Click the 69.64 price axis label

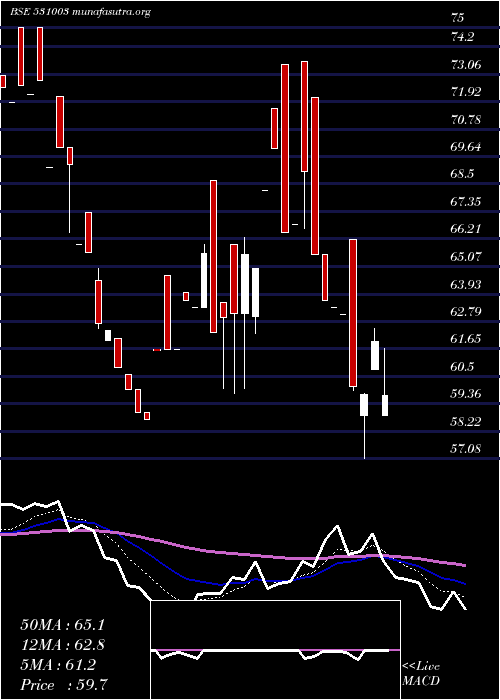click(467, 147)
